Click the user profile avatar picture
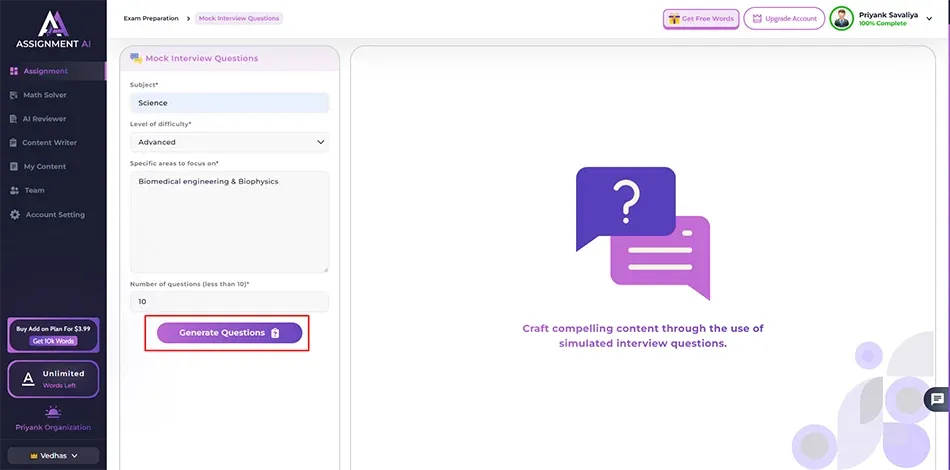Viewport: 950px width, 470px height. click(x=841, y=18)
